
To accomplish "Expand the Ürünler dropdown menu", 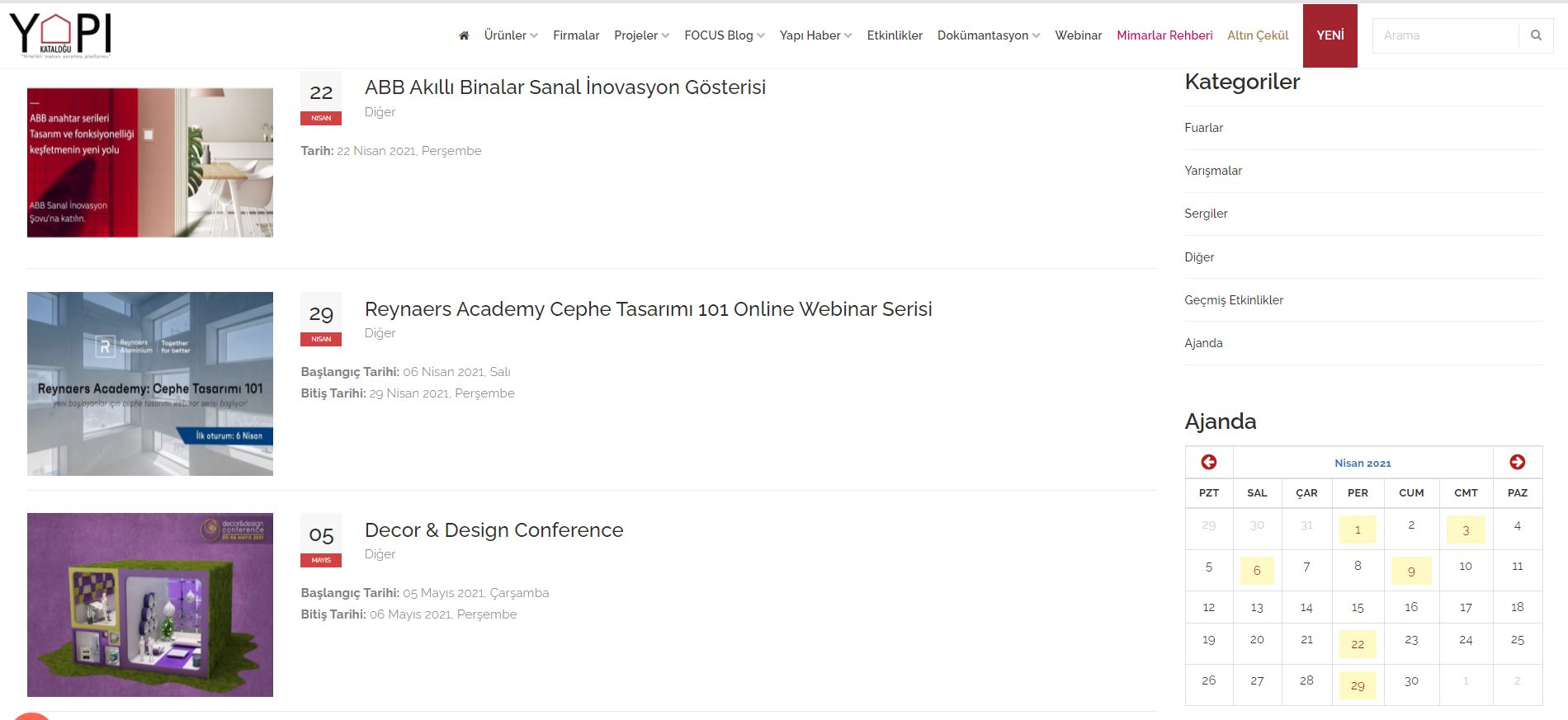I will [511, 35].
